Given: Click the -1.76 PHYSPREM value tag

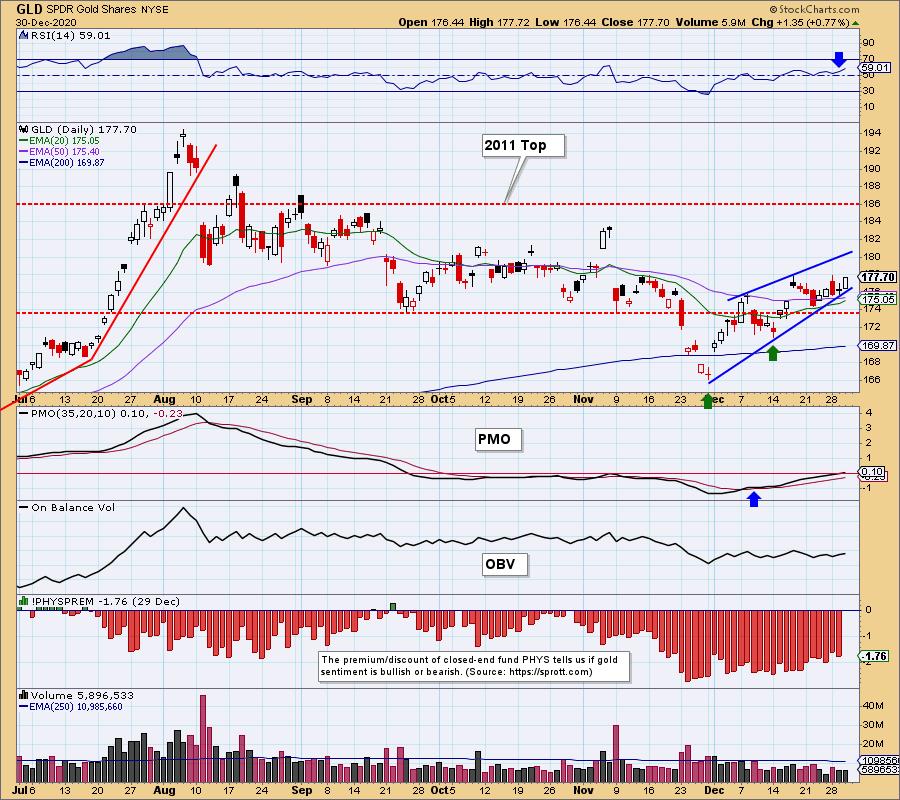Looking at the screenshot, I should pos(874,656).
